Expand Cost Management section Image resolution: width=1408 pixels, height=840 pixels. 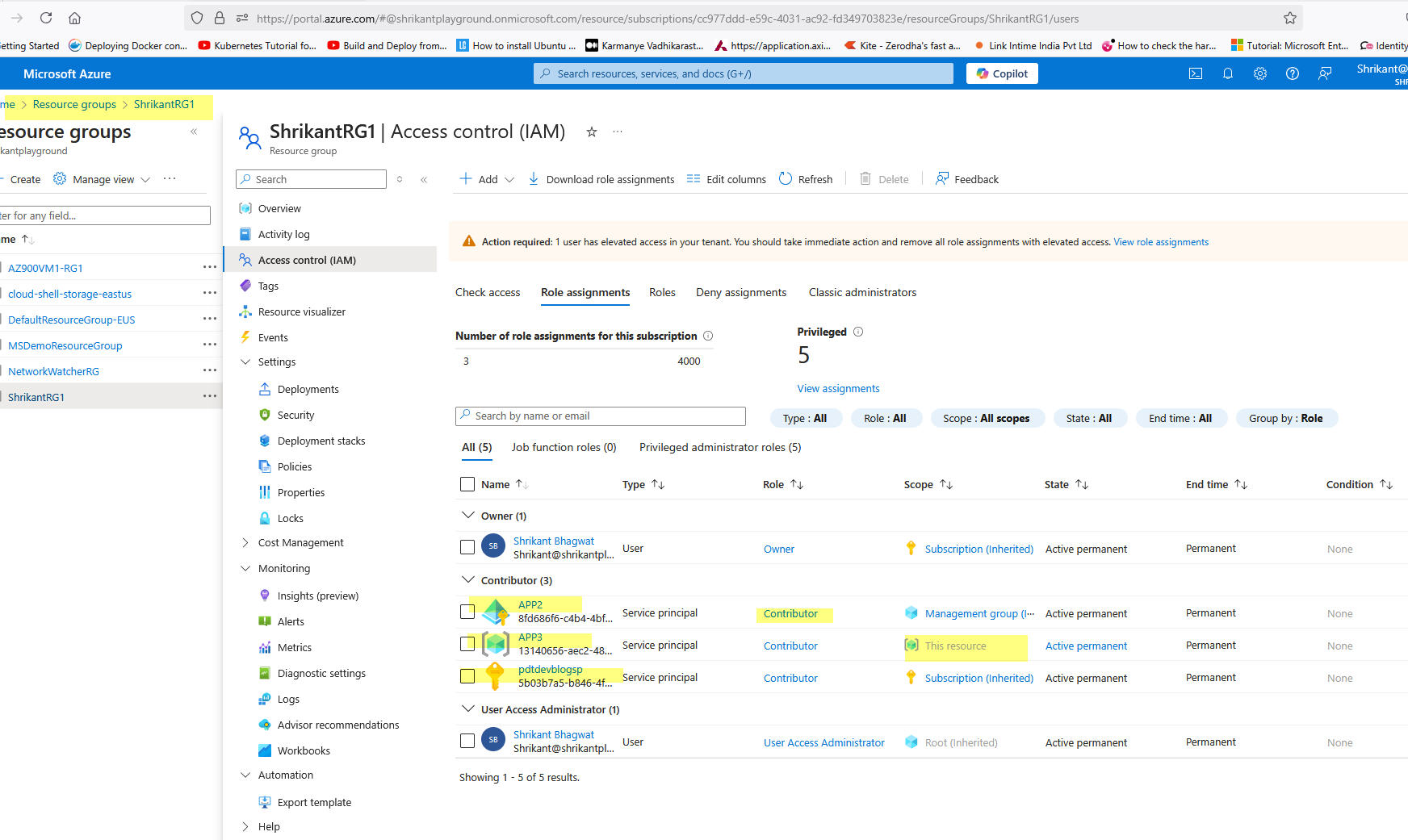(x=245, y=542)
